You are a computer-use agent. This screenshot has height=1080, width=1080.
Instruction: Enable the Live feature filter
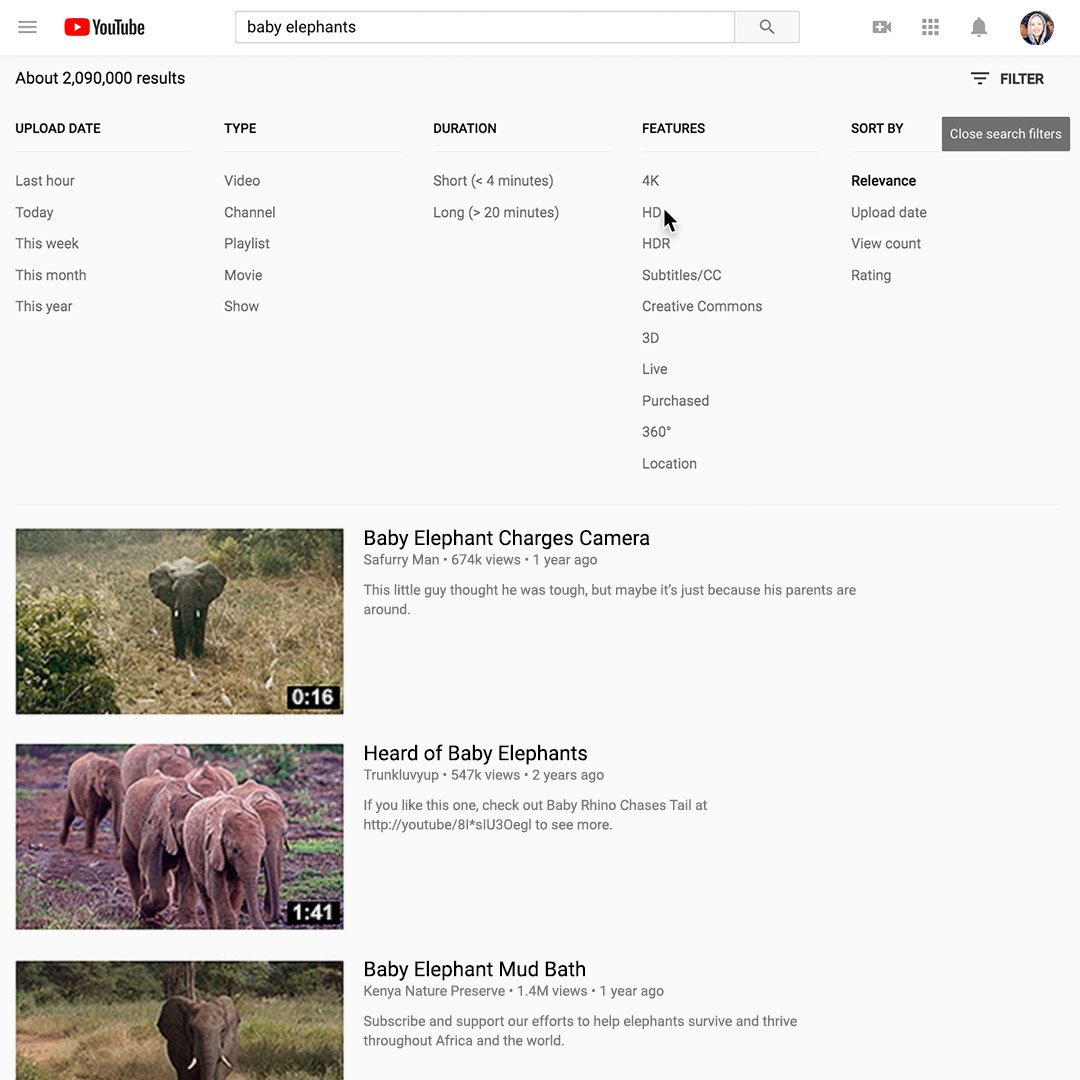point(654,368)
